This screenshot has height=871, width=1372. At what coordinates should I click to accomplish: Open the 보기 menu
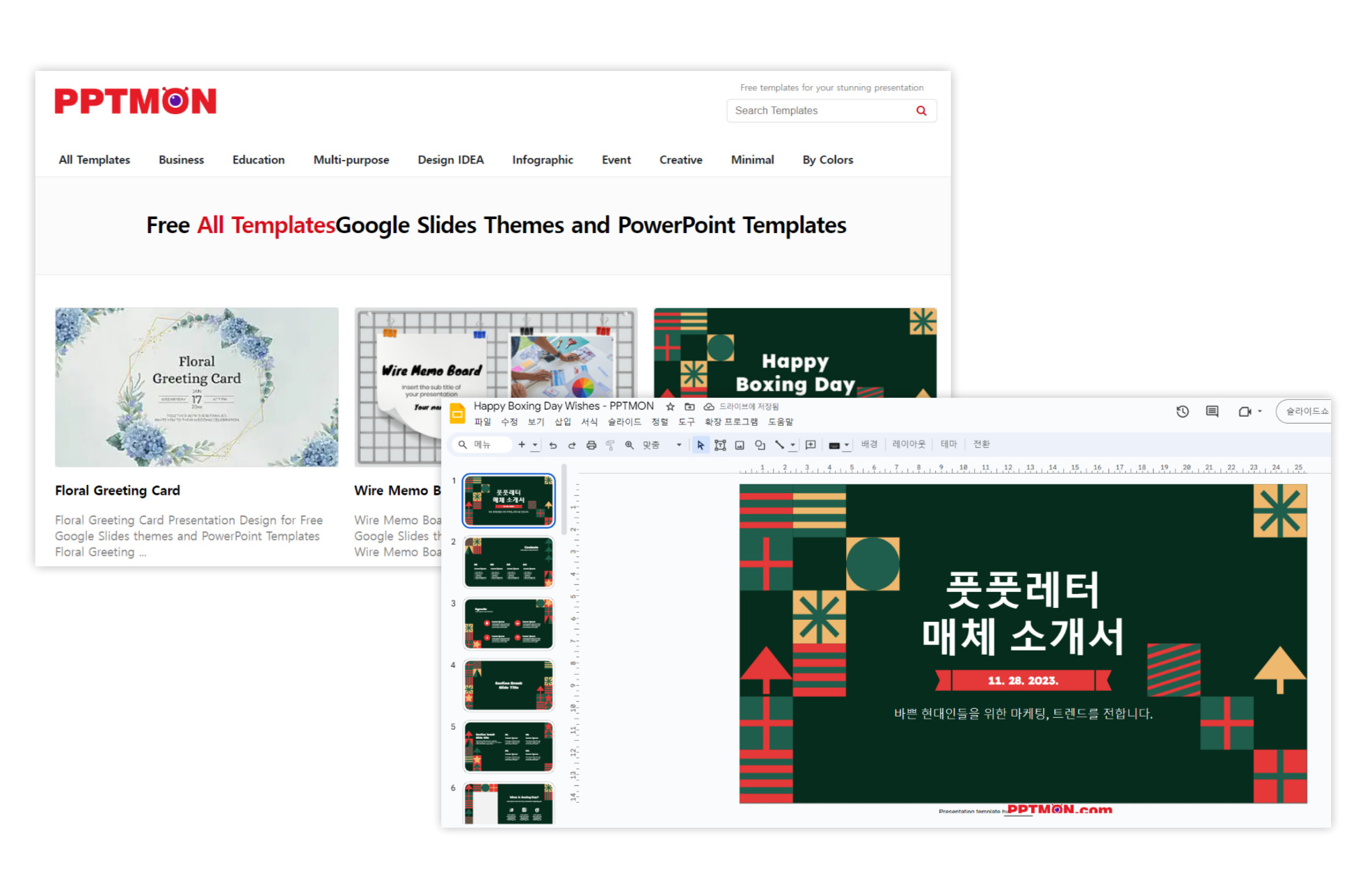(536, 422)
